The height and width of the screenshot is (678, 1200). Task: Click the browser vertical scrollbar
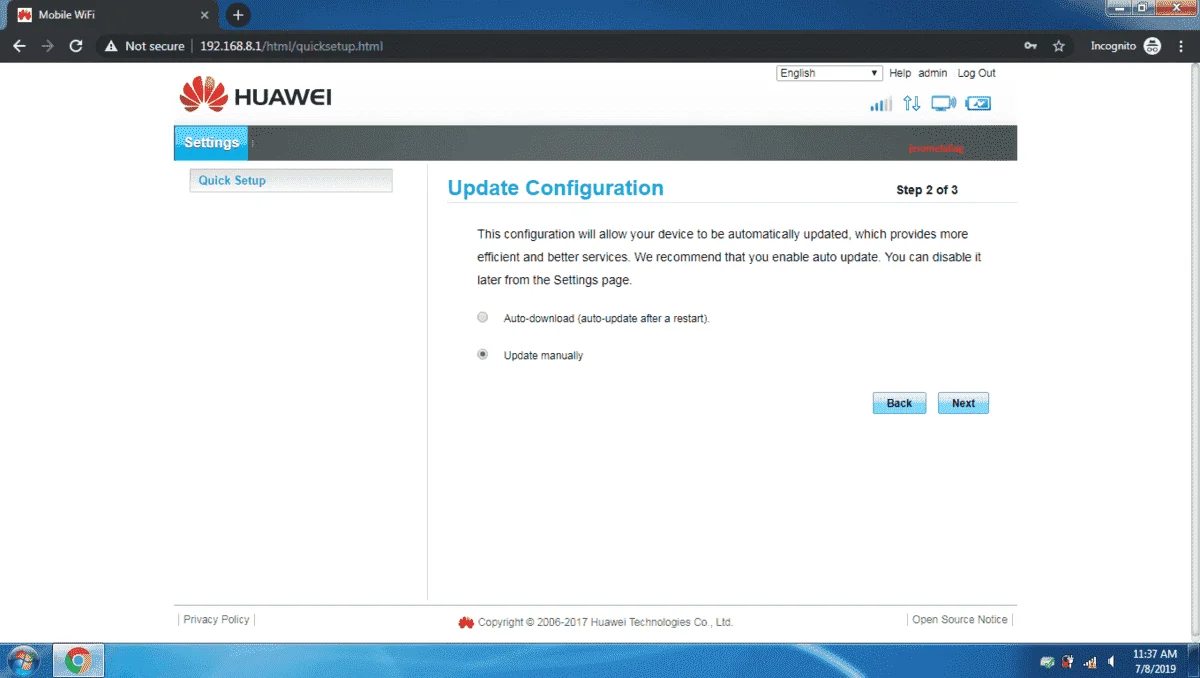coord(1193,350)
